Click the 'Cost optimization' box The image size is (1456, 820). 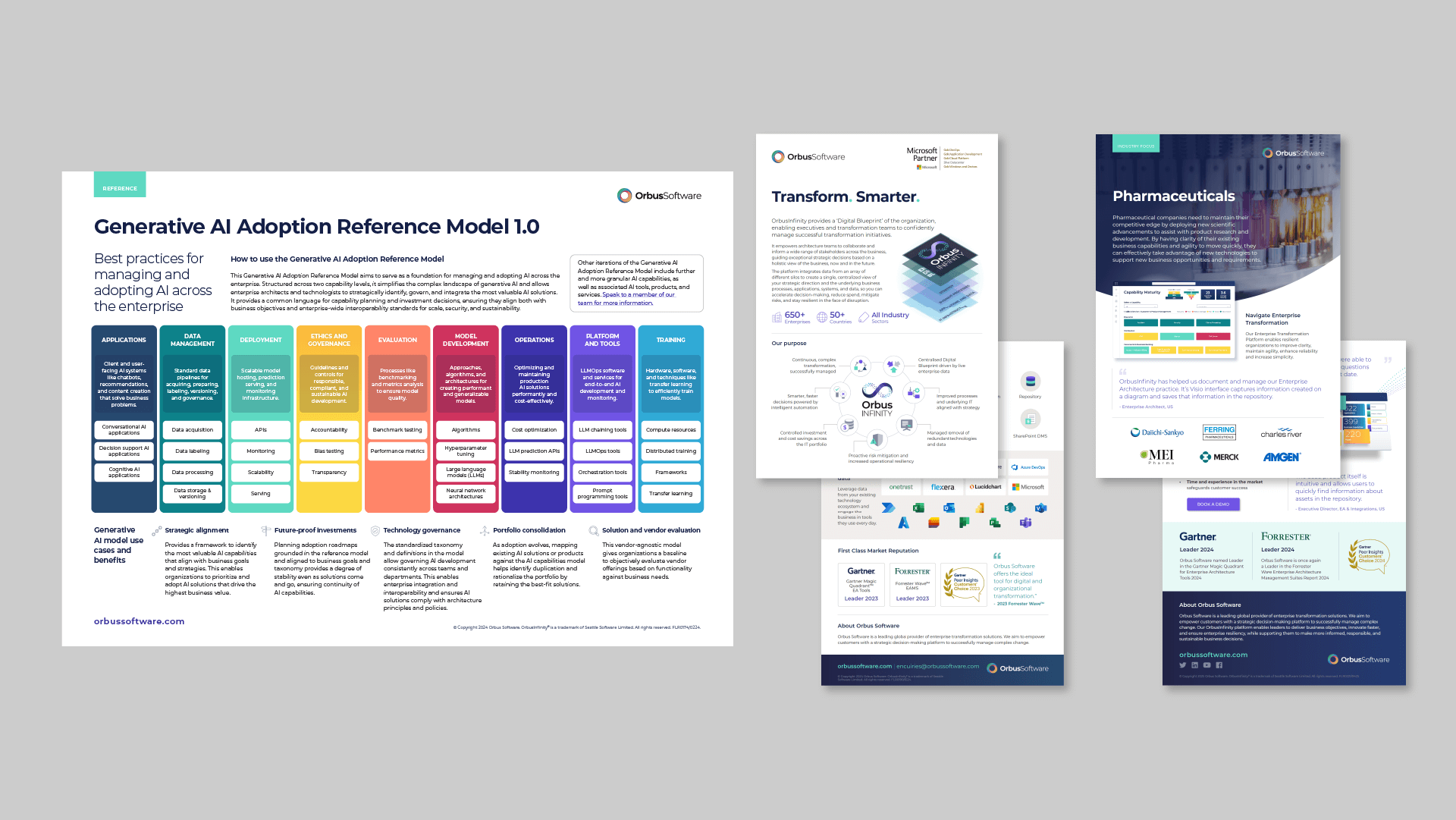pyautogui.click(x=534, y=430)
